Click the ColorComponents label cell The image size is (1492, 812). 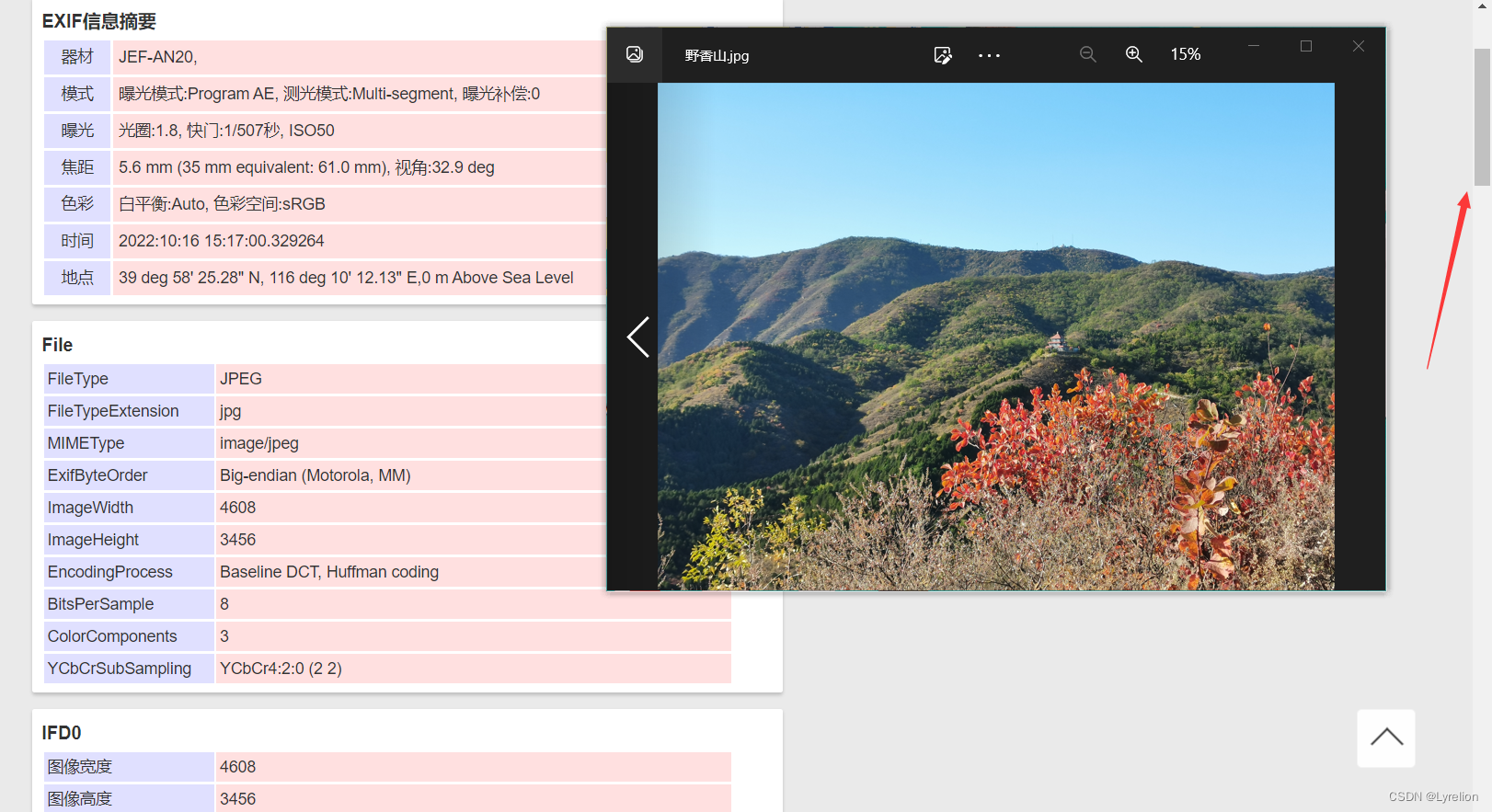coord(129,636)
